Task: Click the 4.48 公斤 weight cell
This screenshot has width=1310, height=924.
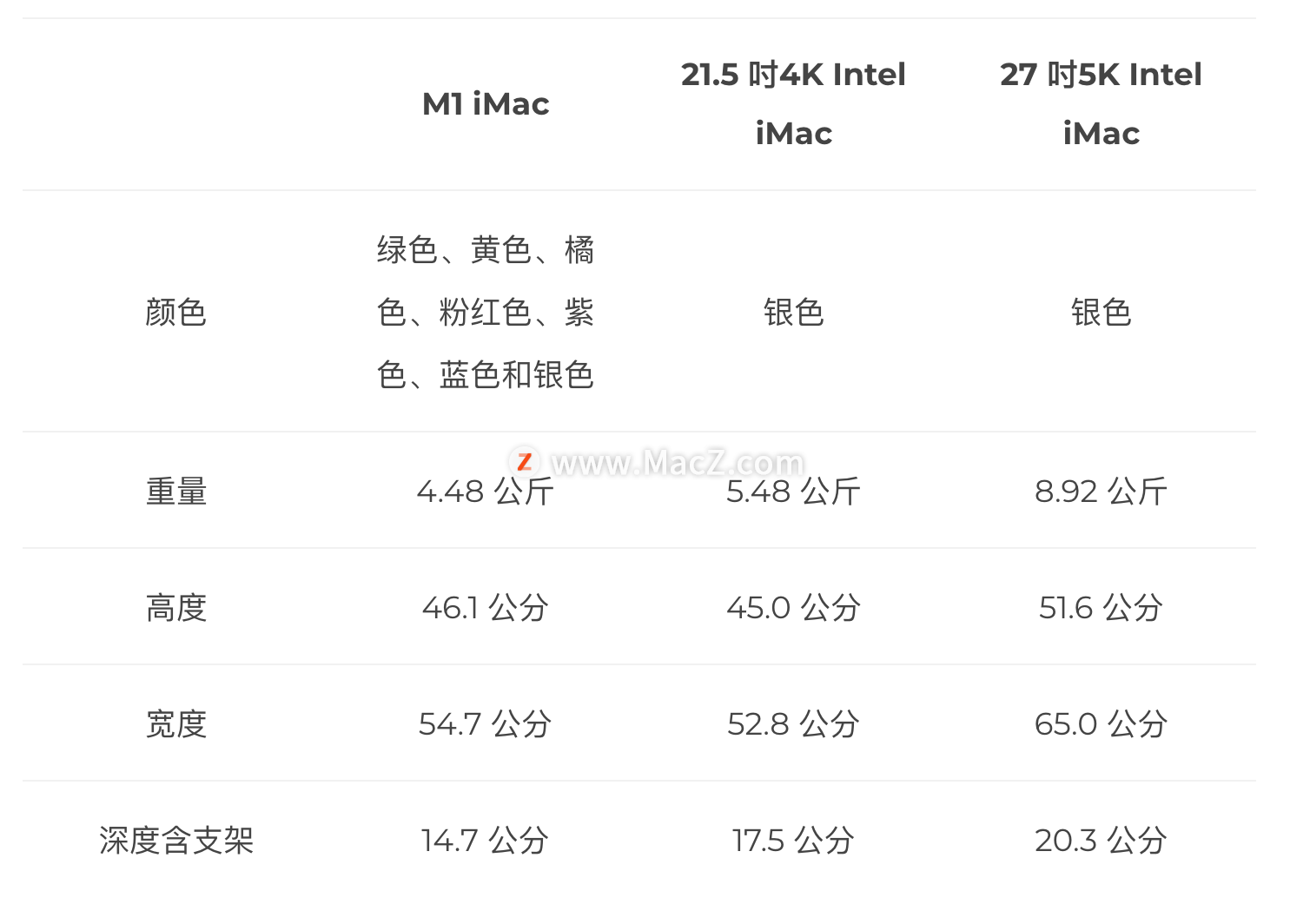Action: click(486, 492)
